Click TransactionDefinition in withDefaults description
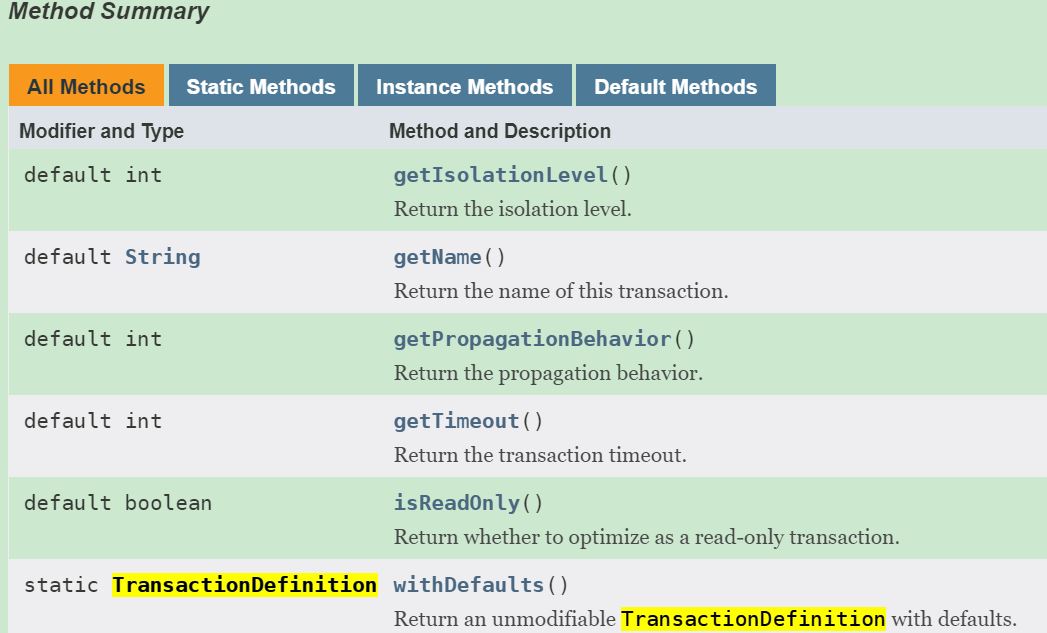The height and width of the screenshot is (633, 1047). coord(753,619)
